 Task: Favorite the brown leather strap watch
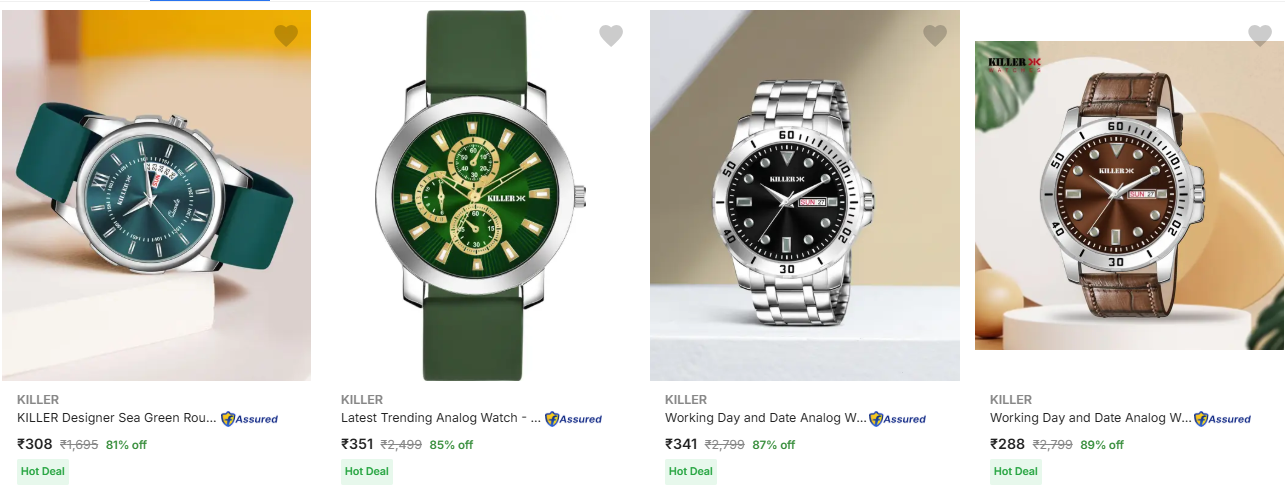1260,36
